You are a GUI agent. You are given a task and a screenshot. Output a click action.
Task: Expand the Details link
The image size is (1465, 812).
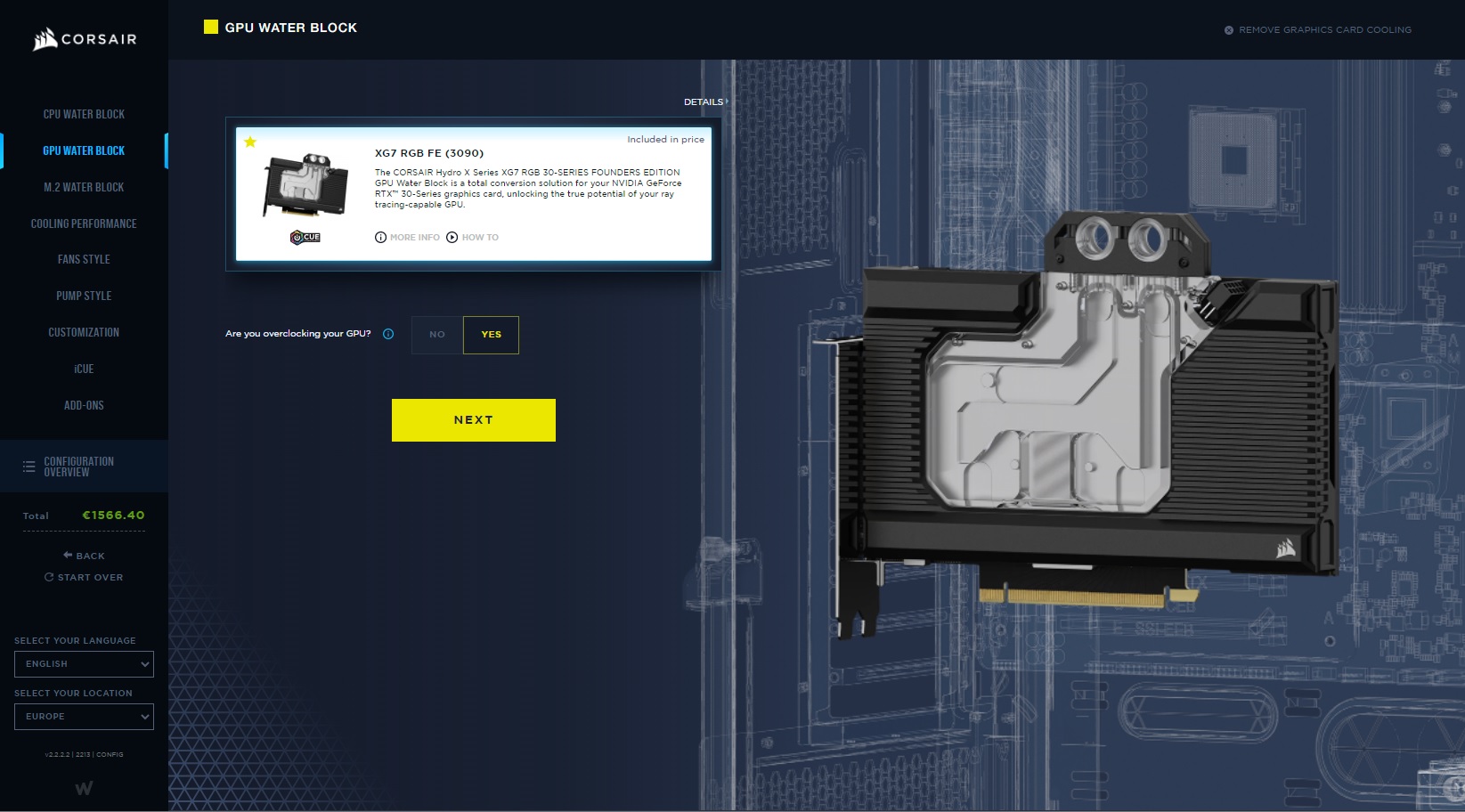(x=705, y=102)
